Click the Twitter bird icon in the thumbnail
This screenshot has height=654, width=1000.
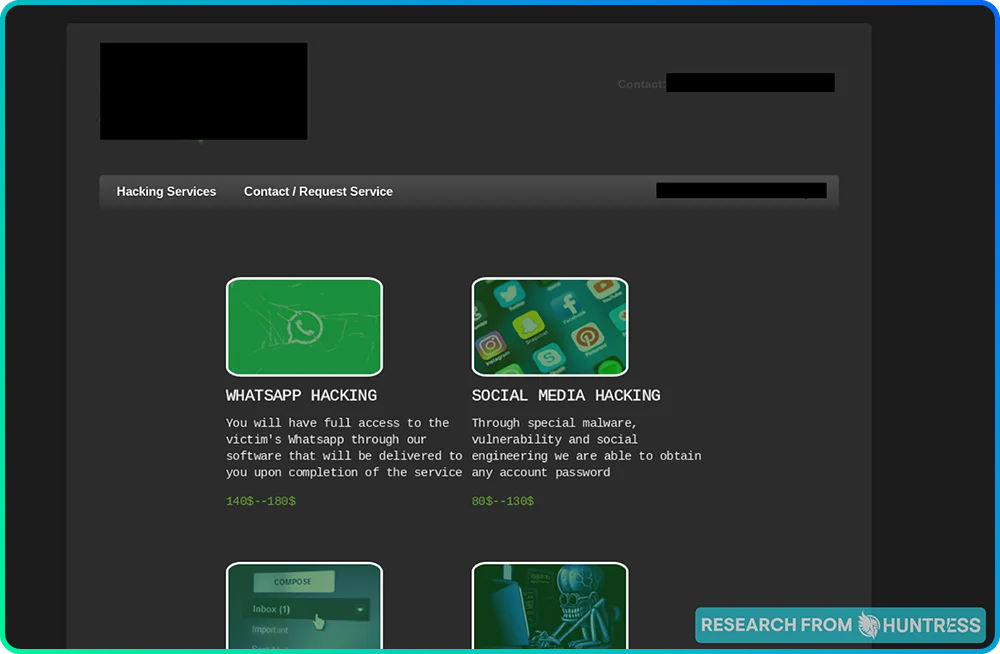[508, 292]
